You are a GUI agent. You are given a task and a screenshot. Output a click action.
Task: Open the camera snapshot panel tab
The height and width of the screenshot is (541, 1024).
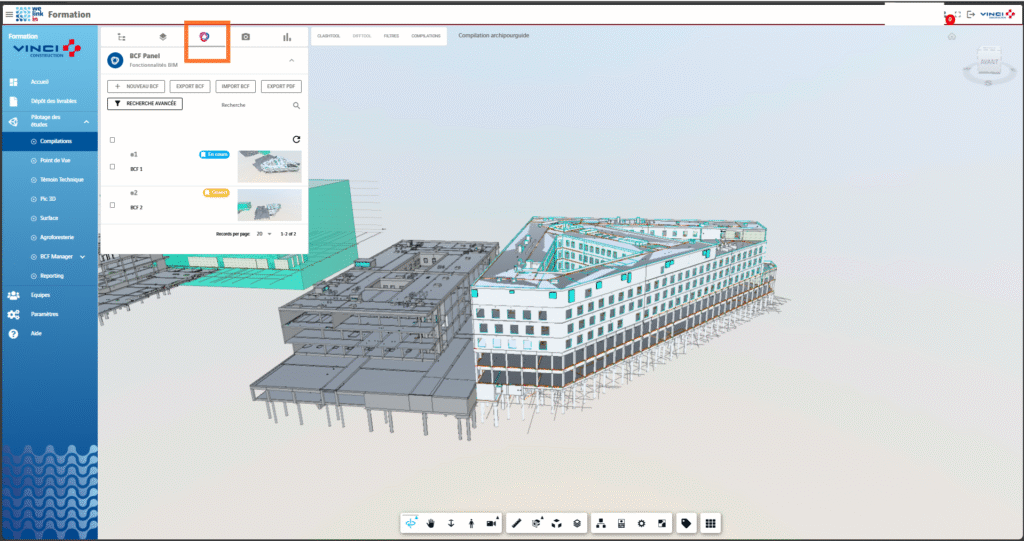pos(245,37)
